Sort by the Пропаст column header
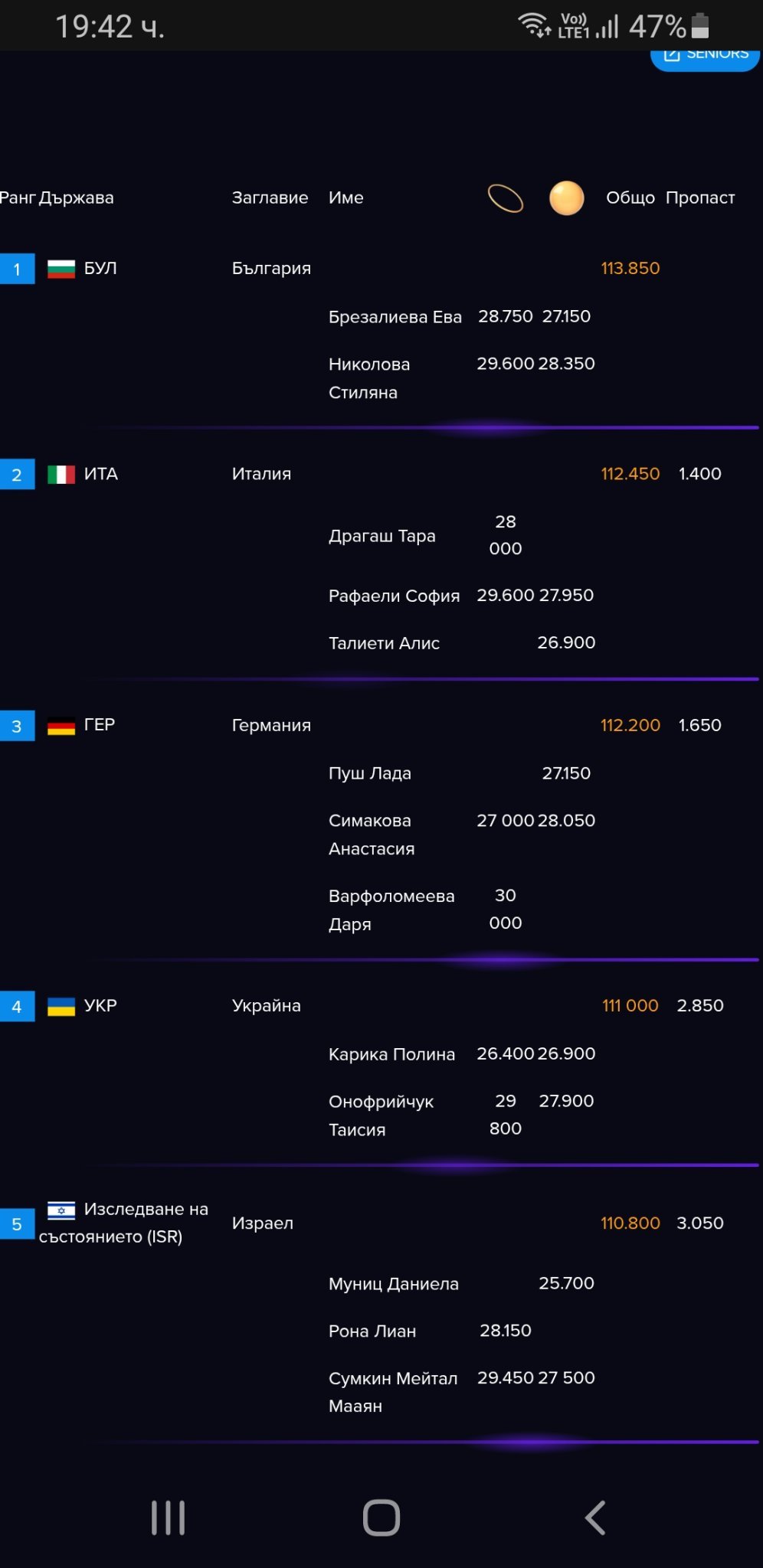The height and width of the screenshot is (1568, 763). (x=700, y=198)
